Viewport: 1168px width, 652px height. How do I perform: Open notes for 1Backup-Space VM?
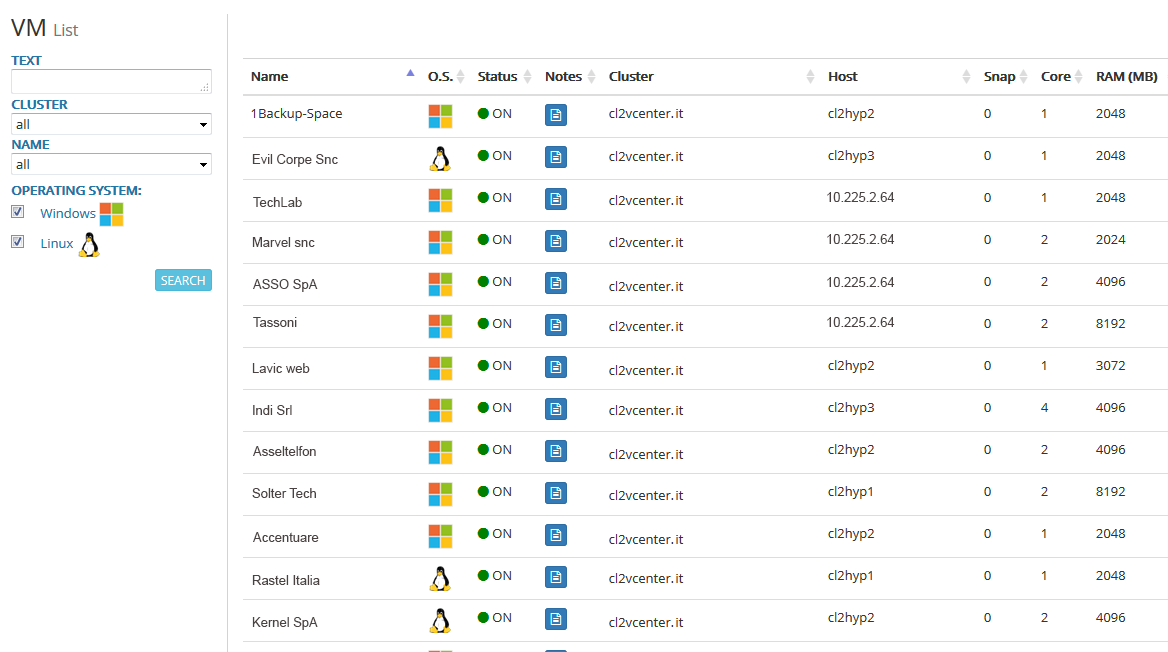[x=556, y=115]
